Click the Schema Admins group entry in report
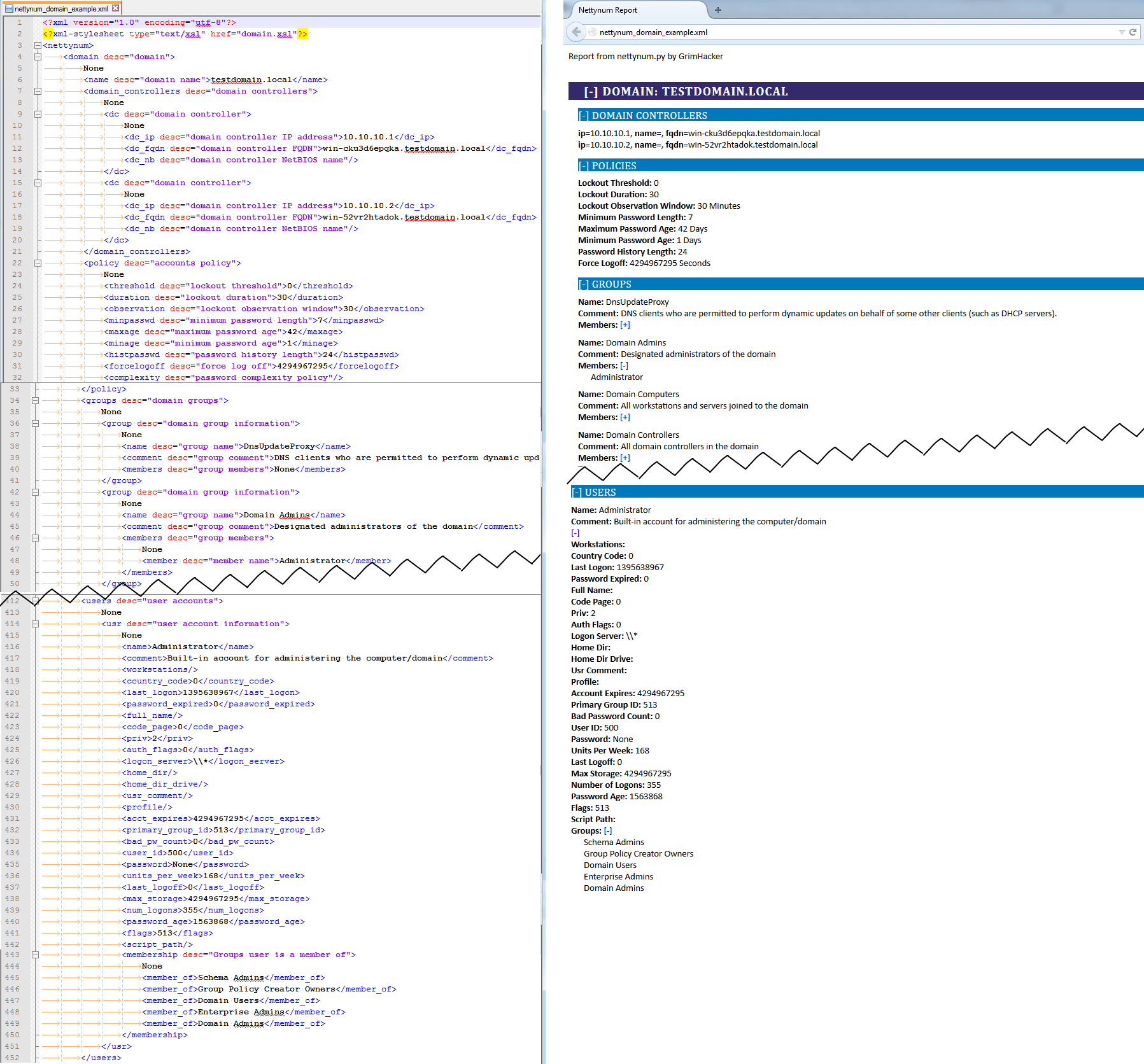Screen dimensions: 1144x1064 coord(614,843)
